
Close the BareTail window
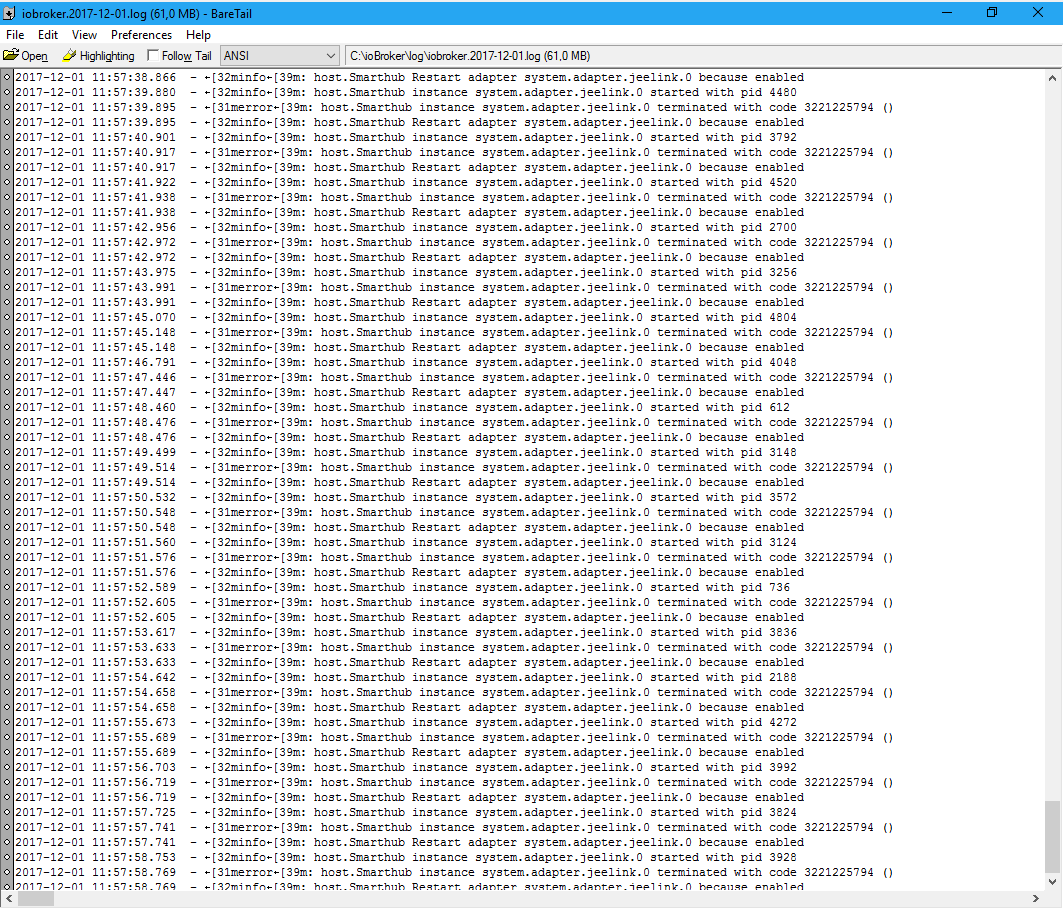(x=1038, y=12)
